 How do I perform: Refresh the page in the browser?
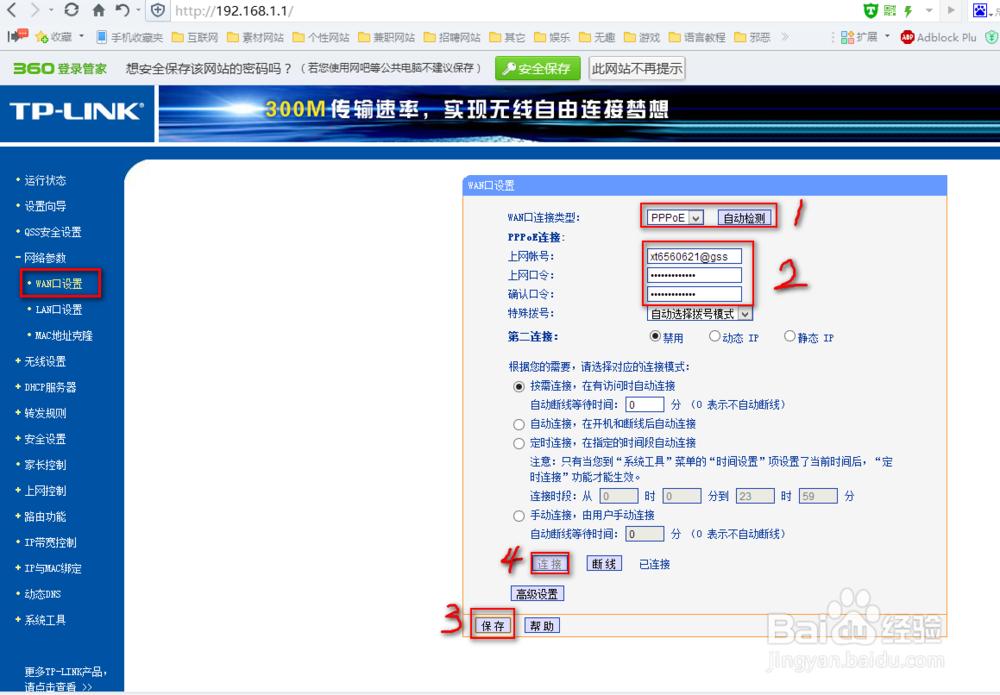69,11
